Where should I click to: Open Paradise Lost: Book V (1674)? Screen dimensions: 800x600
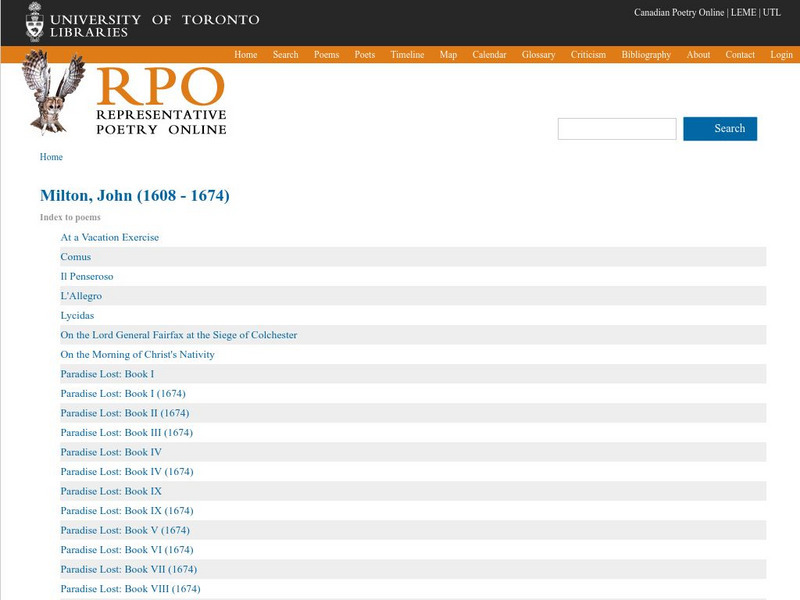tap(125, 530)
